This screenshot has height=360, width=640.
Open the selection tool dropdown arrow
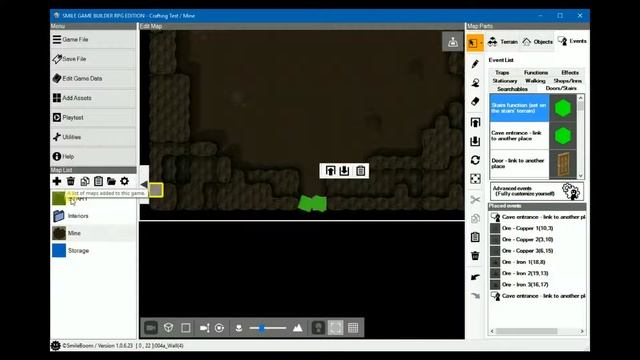pos(481,42)
